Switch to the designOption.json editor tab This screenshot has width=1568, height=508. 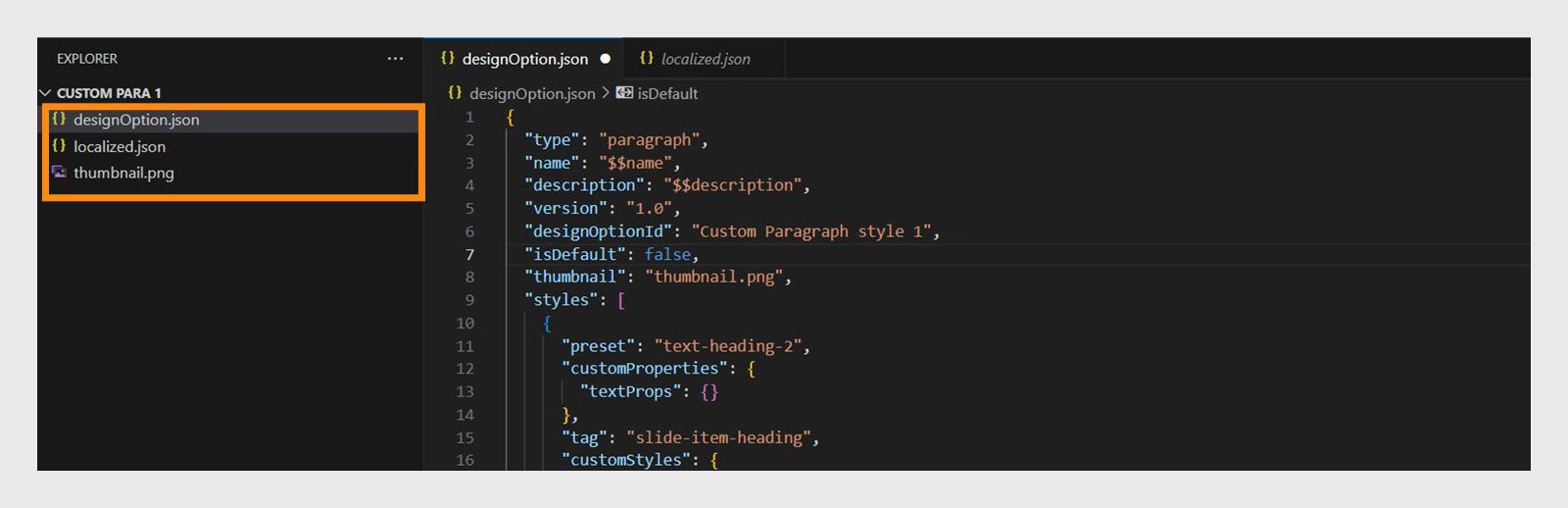click(x=524, y=59)
